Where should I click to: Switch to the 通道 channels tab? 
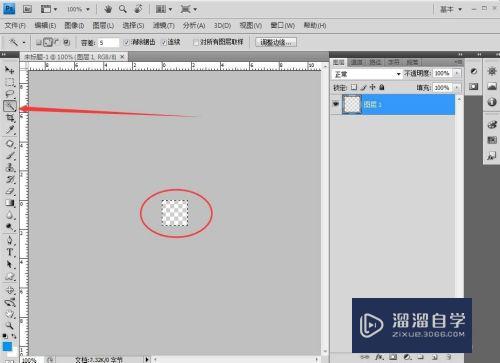tap(357, 62)
